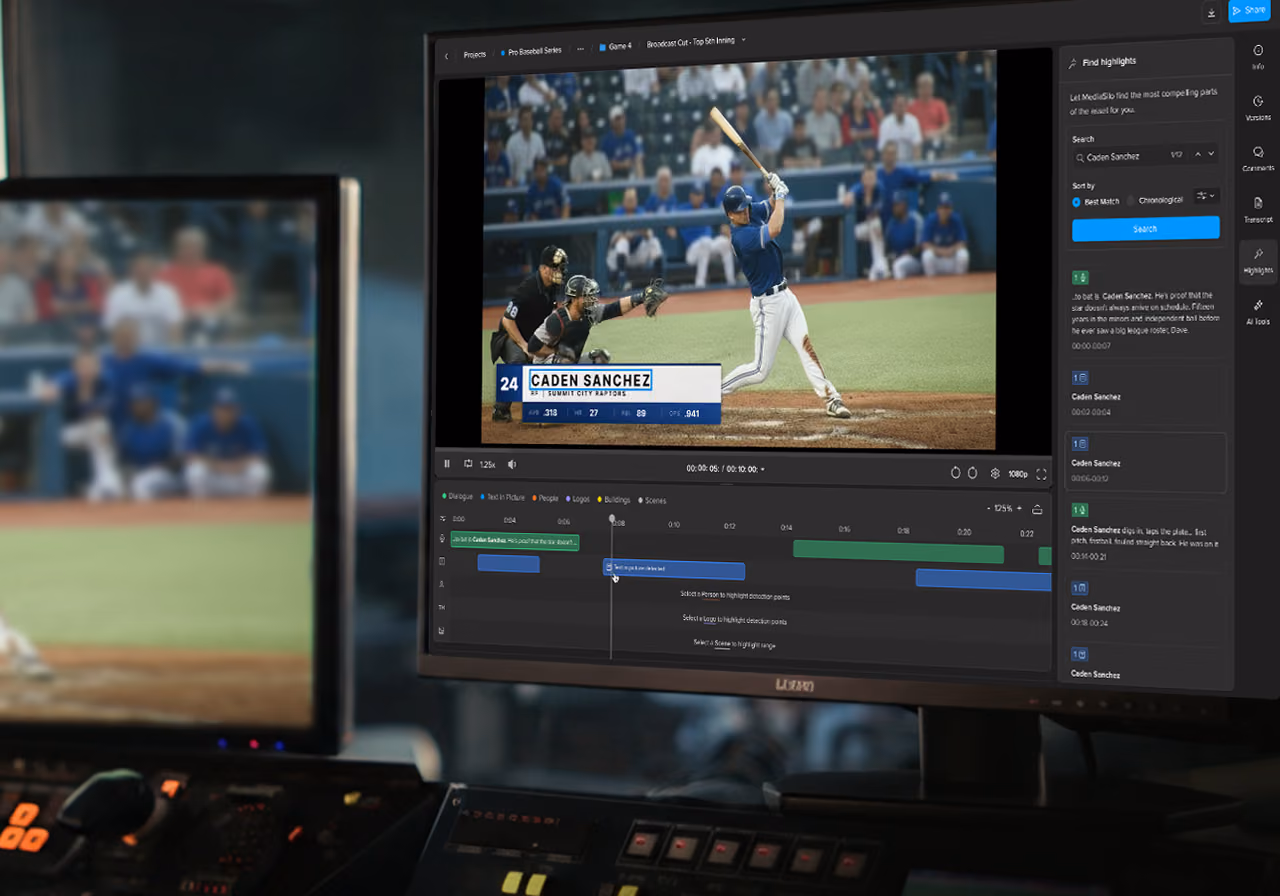The image size is (1280, 896).
Task: Expand the breadcrumb ellipsis menu
Action: [580, 48]
